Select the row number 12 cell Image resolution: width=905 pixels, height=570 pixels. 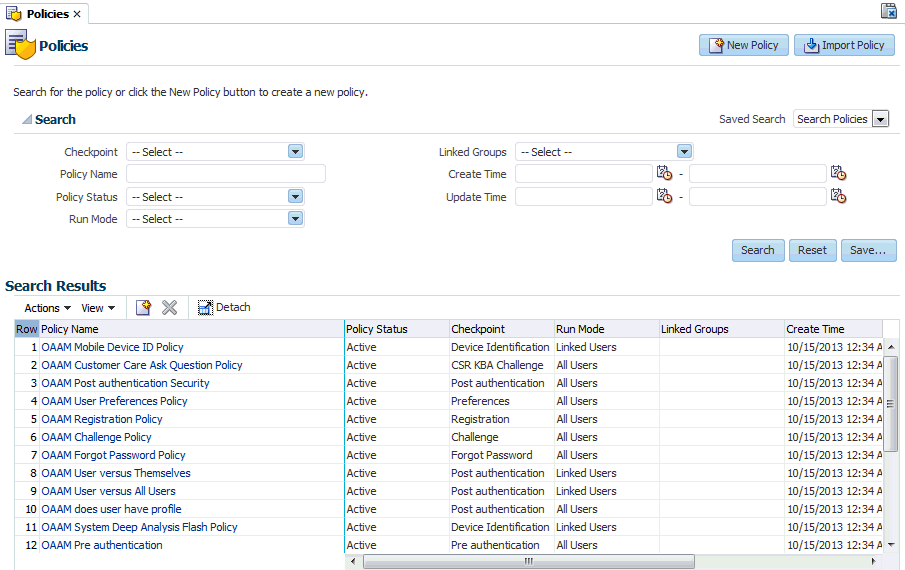(x=27, y=545)
